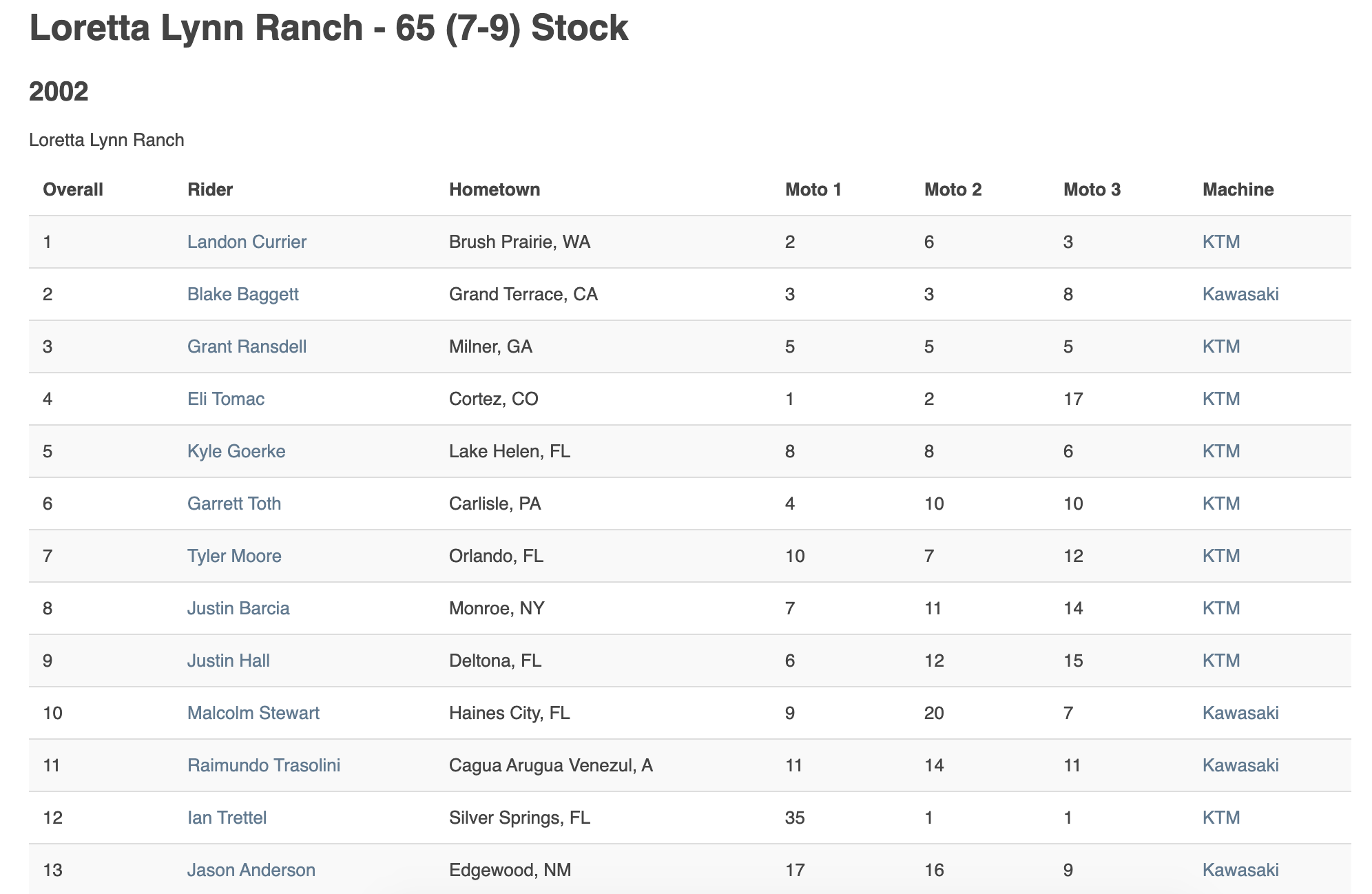The width and height of the screenshot is (1372, 894).
Task: Click the Overall column header
Action: pyautogui.click(x=72, y=189)
